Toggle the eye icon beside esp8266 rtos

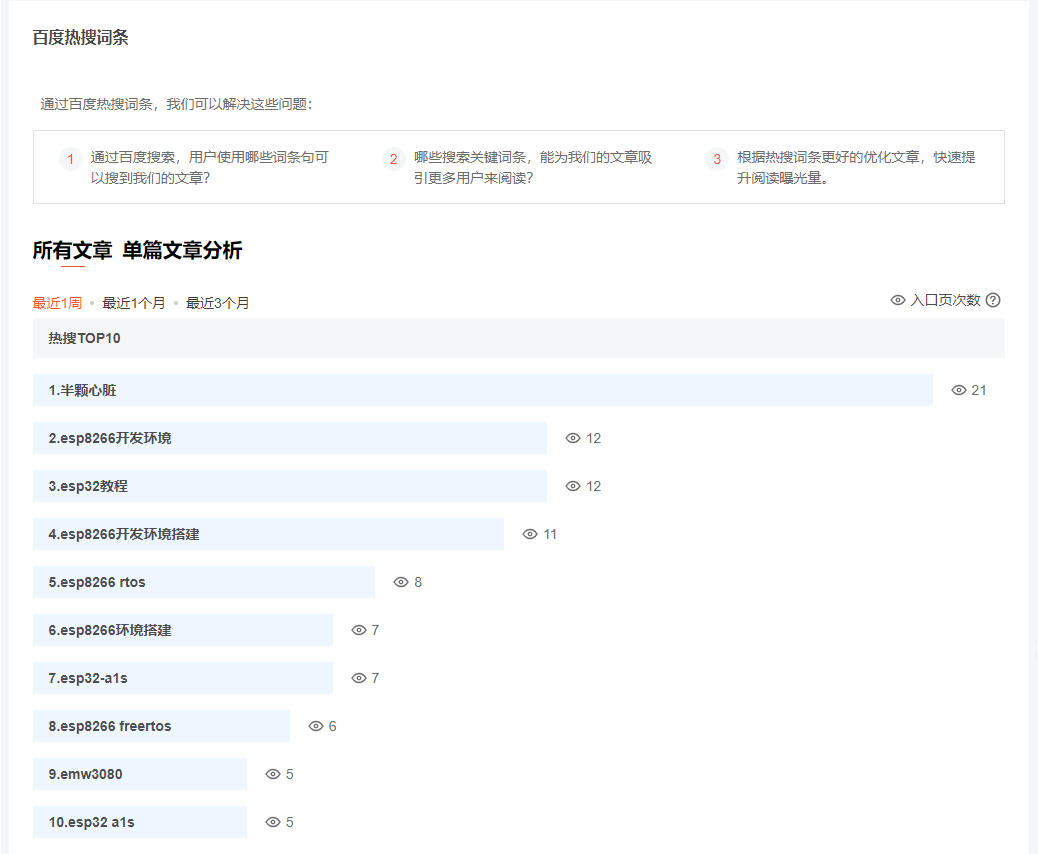399,581
